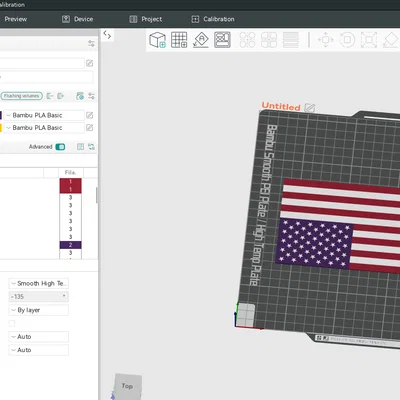The height and width of the screenshot is (400, 400).
Task: Click the Add object cube icon
Action: pos(157,40)
